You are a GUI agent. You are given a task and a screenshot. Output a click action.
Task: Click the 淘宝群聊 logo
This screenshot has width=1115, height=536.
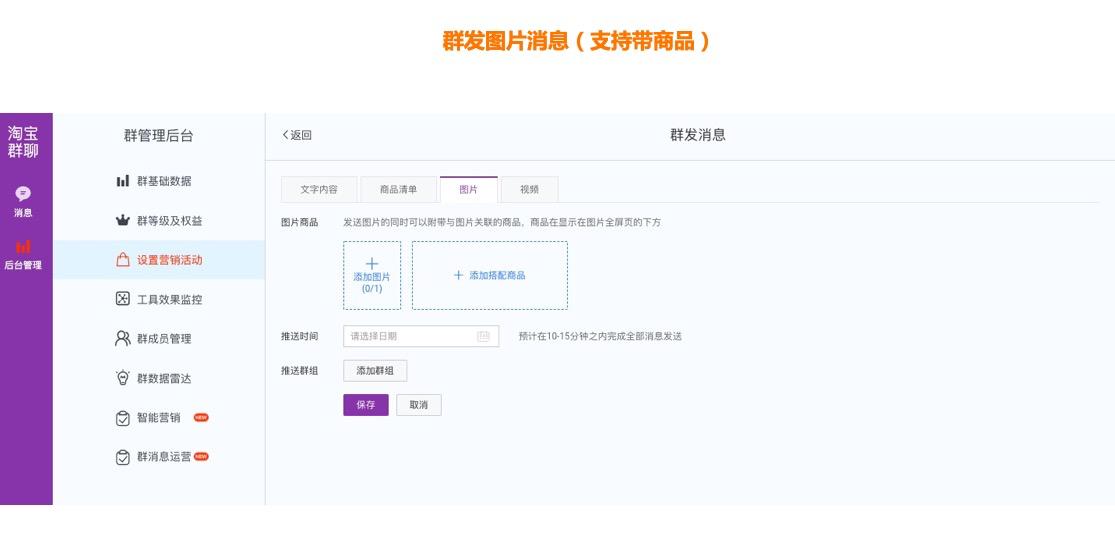pyautogui.click(x=23, y=141)
